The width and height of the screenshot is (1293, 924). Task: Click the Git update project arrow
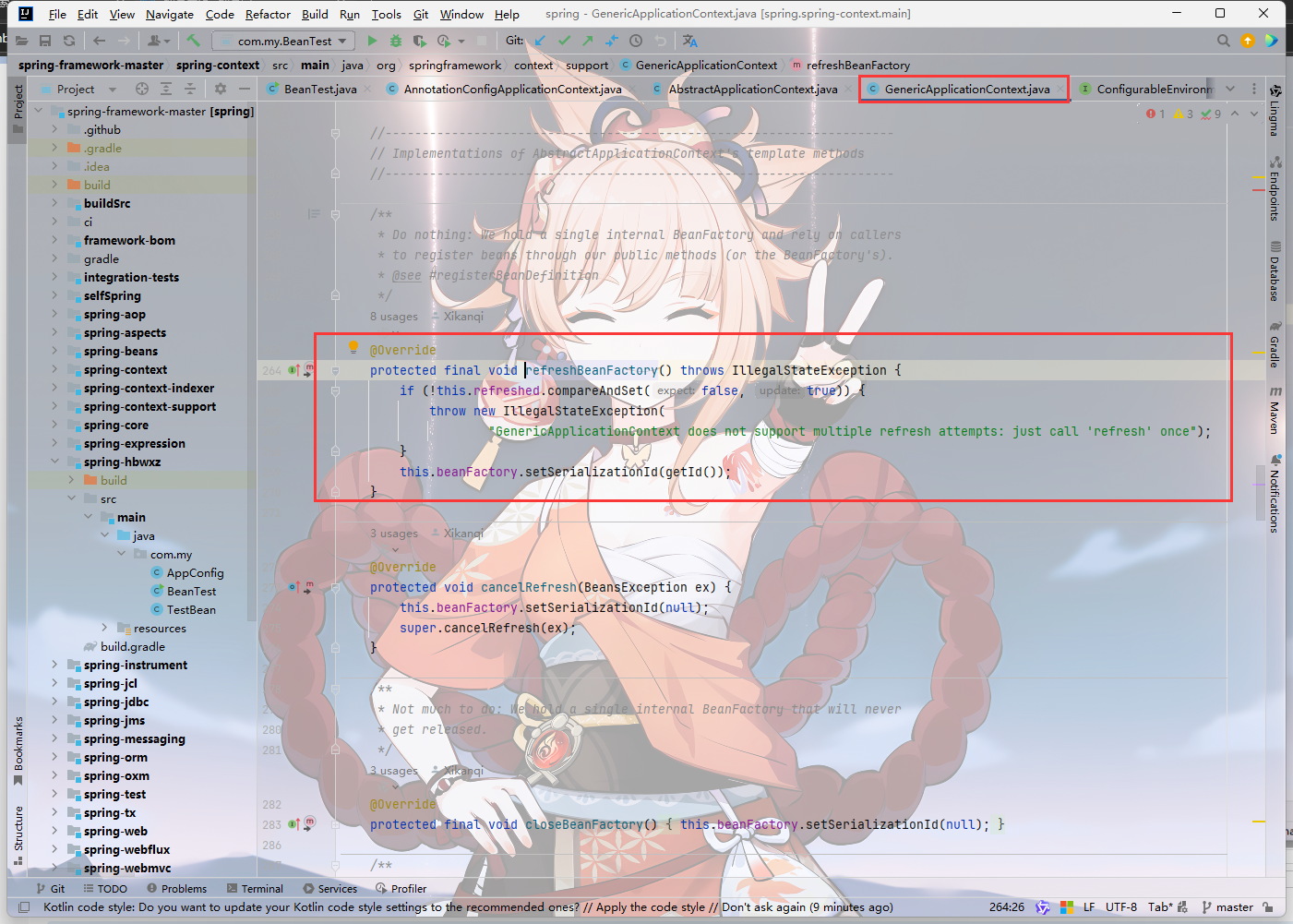coord(540,41)
